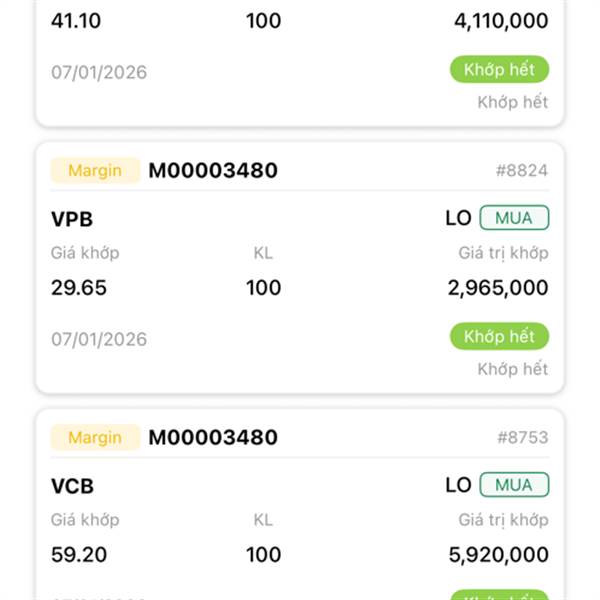
Task: Tap the matched price 59.20
Action: tap(79, 555)
